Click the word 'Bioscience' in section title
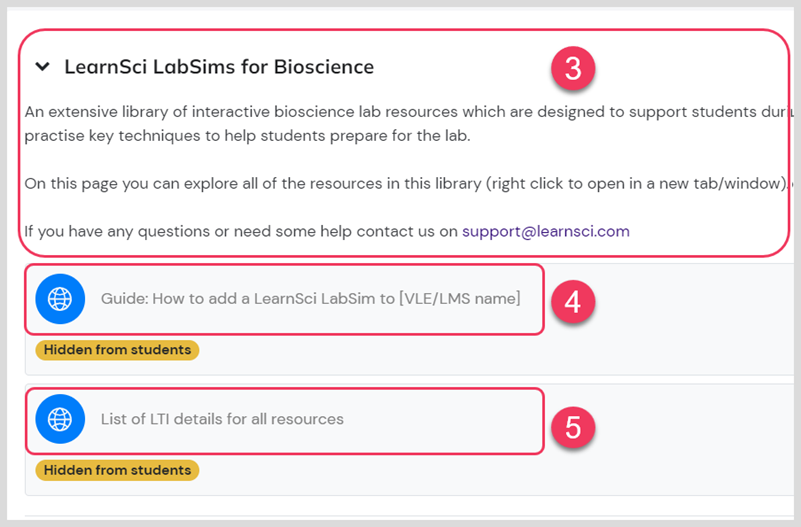 324,67
